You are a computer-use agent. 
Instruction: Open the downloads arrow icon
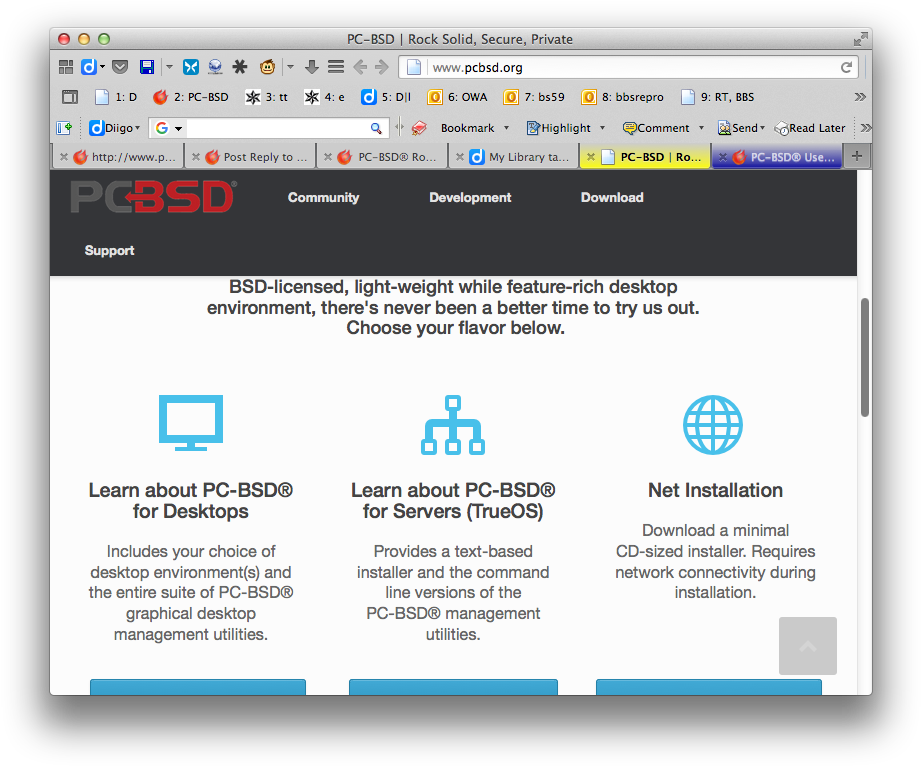coord(311,67)
